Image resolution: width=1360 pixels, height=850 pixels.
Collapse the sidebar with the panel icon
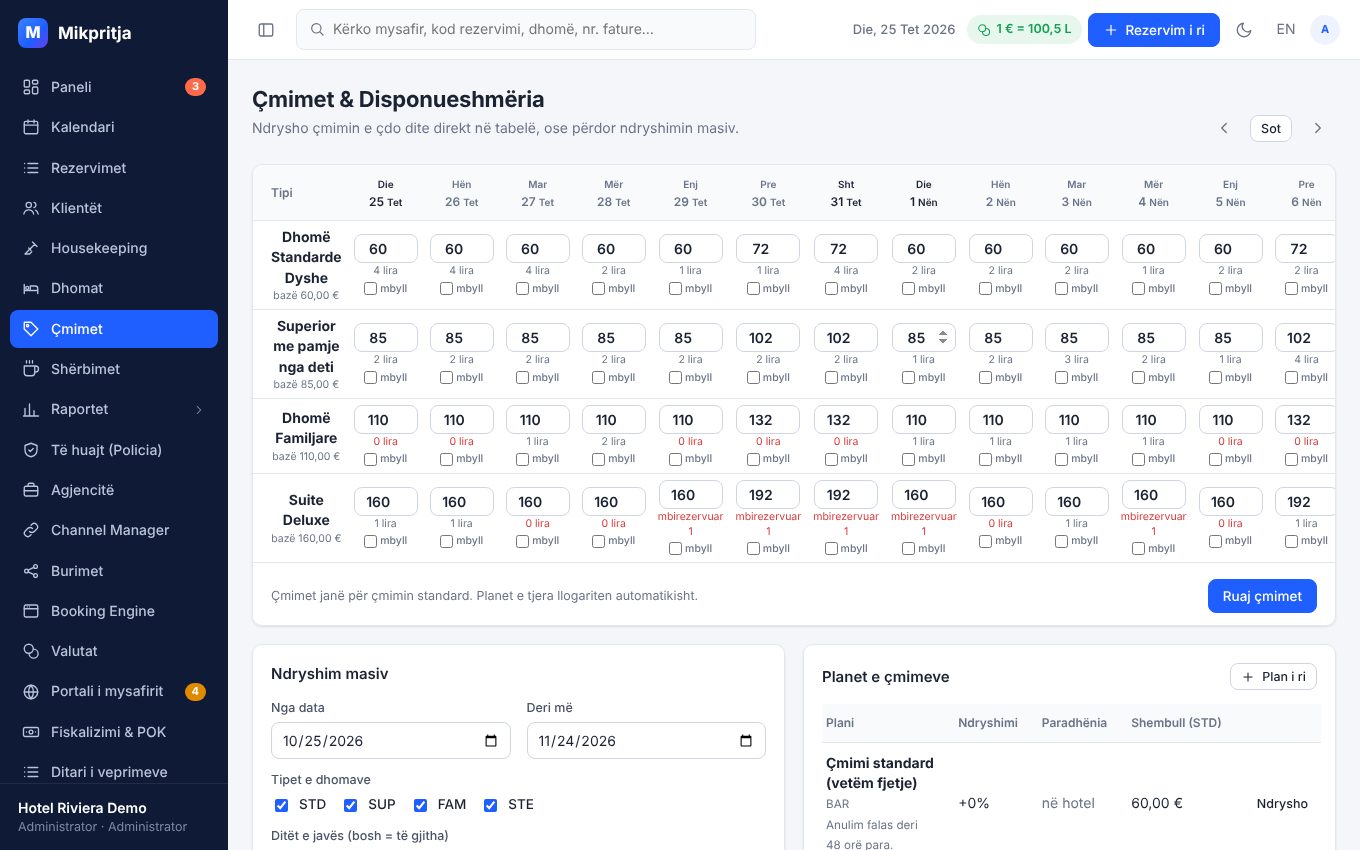click(266, 30)
